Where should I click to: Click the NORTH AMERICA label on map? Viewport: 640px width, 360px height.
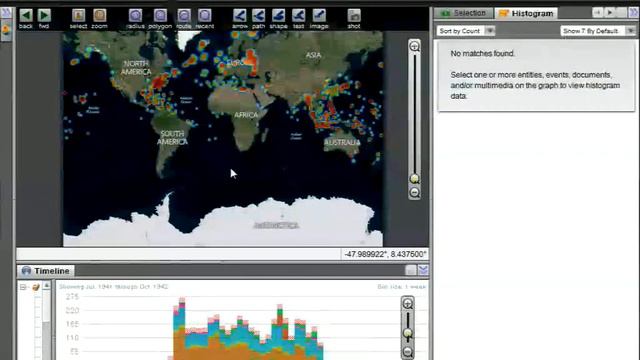point(136,68)
